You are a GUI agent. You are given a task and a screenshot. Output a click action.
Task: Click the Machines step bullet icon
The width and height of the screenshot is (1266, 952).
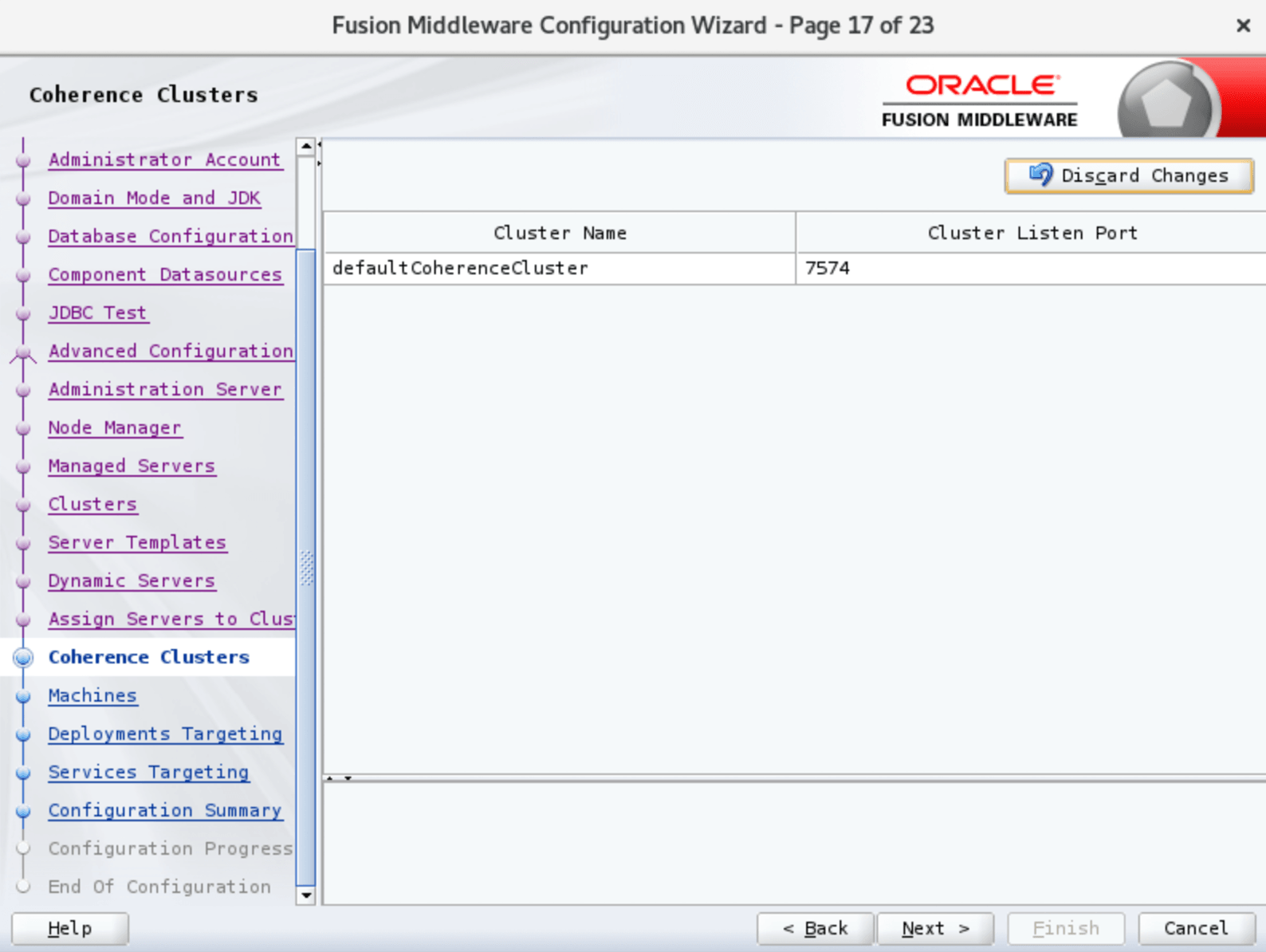tap(23, 696)
